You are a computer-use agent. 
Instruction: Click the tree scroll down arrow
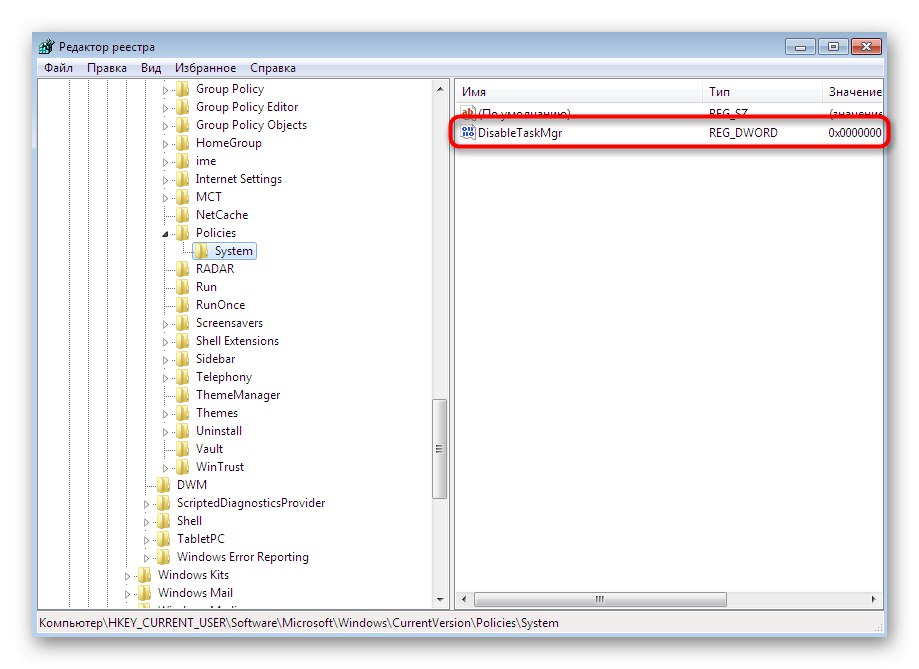[440, 599]
